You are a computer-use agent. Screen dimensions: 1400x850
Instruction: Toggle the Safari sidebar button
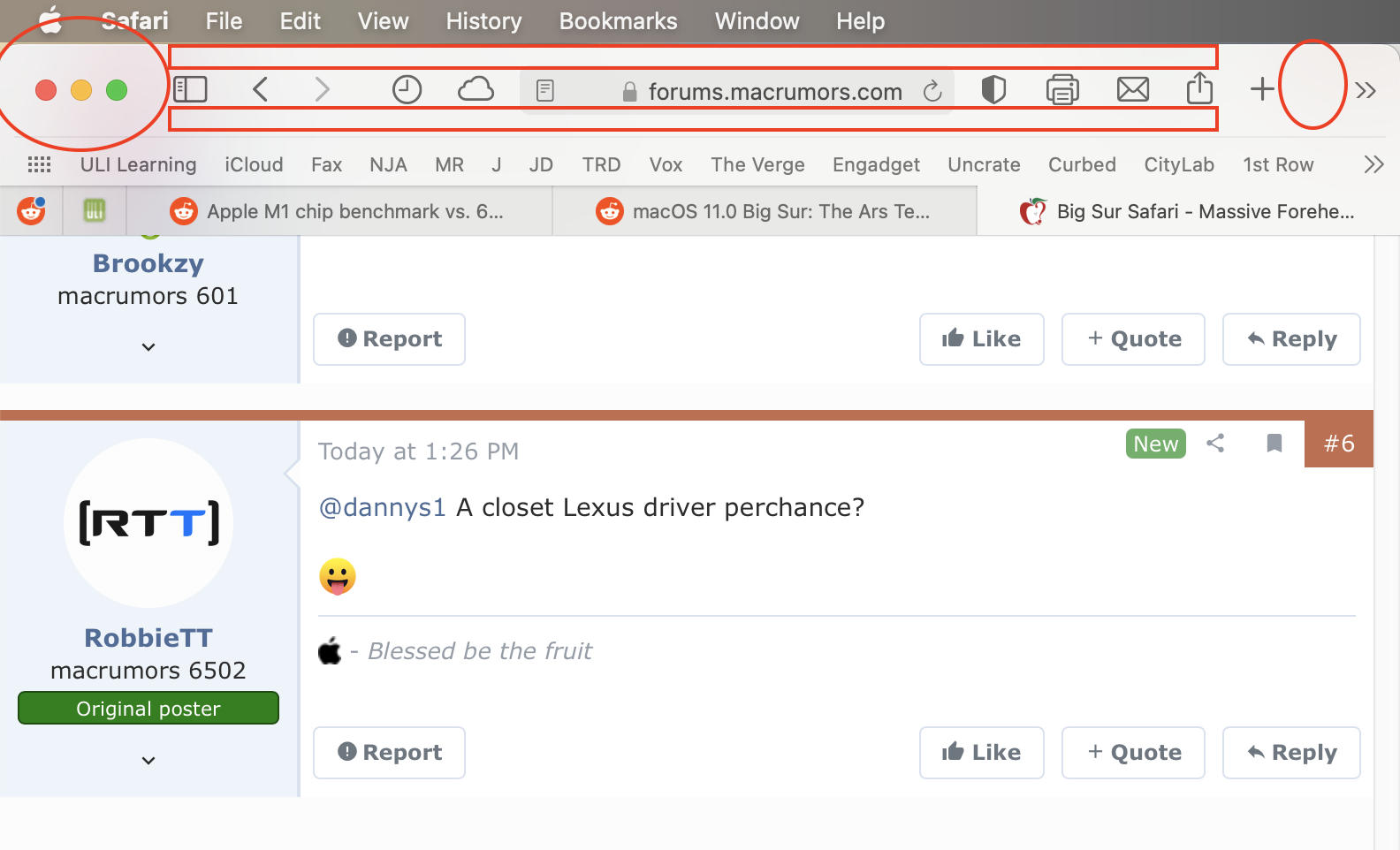[x=190, y=89]
